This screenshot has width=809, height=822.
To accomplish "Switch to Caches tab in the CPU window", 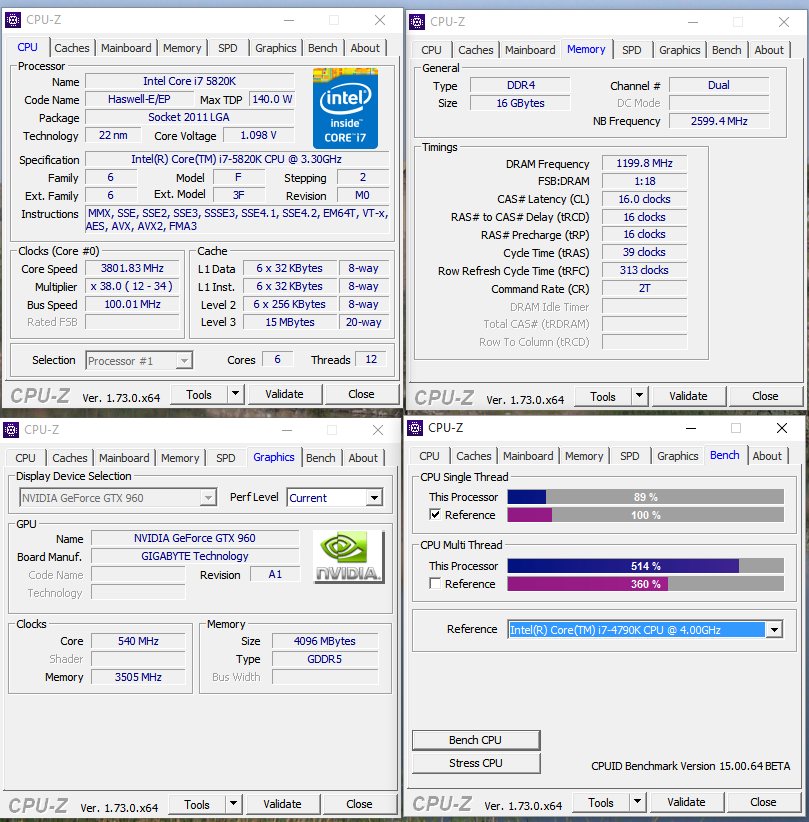I will 72,48.
